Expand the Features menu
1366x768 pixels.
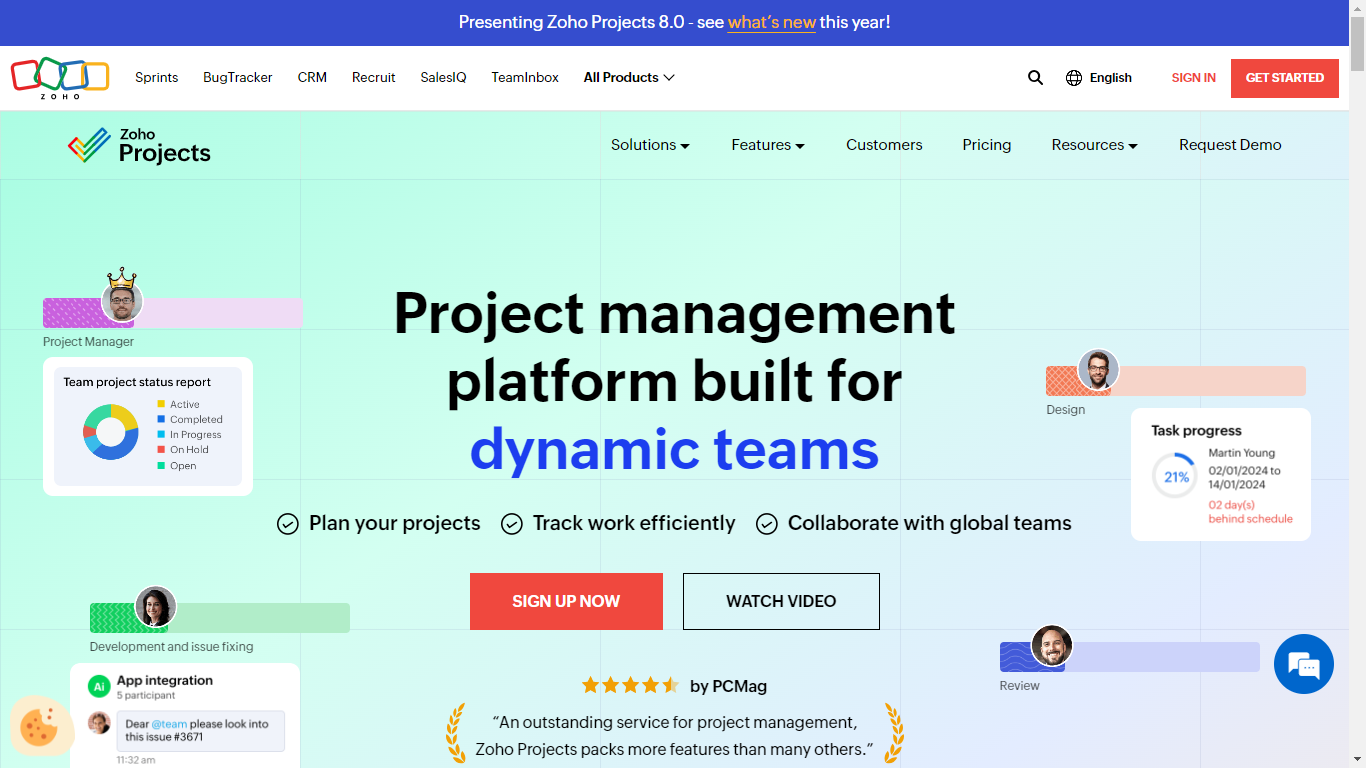click(768, 145)
